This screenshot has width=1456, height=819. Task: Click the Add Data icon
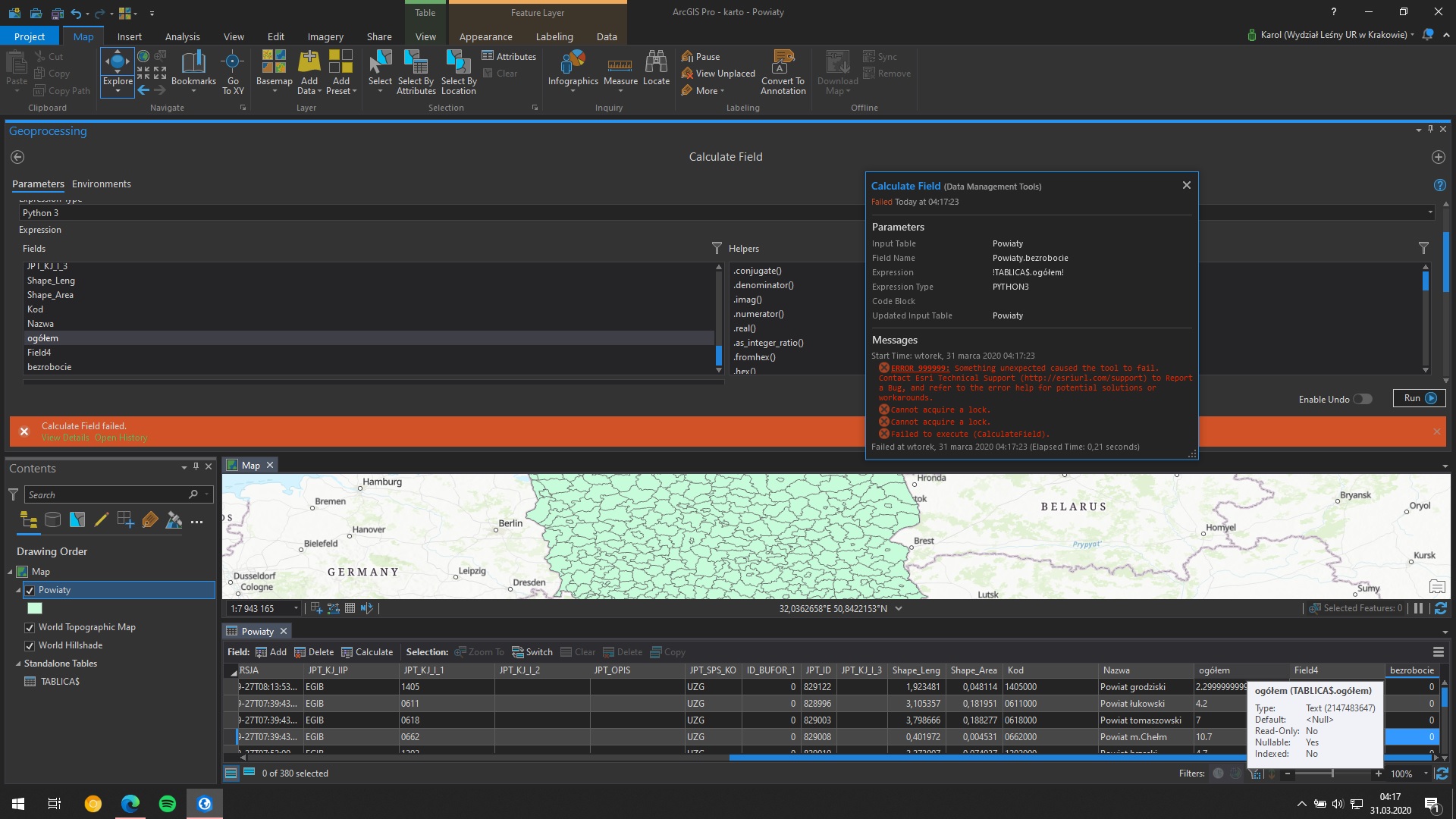[x=309, y=61]
